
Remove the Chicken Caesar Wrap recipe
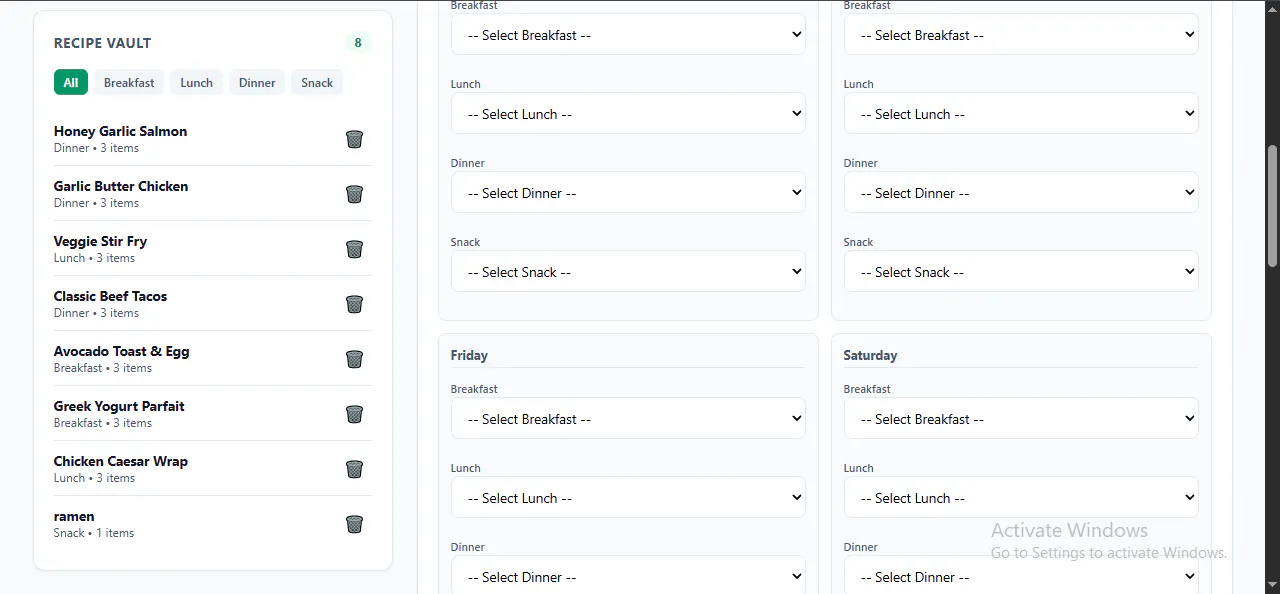pyautogui.click(x=354, y=469)
